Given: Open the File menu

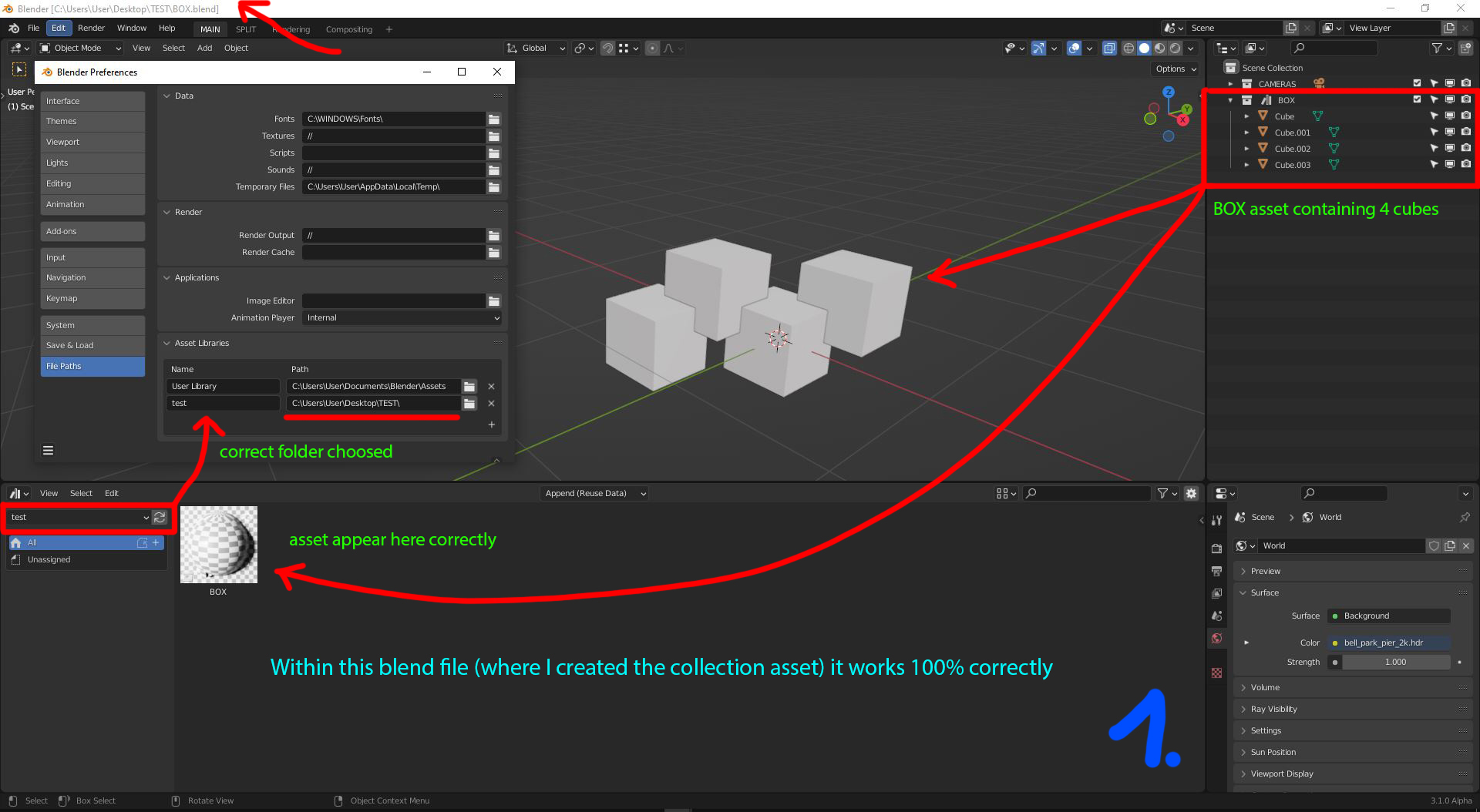Looking at the screenshot, I should coord(33,29).
